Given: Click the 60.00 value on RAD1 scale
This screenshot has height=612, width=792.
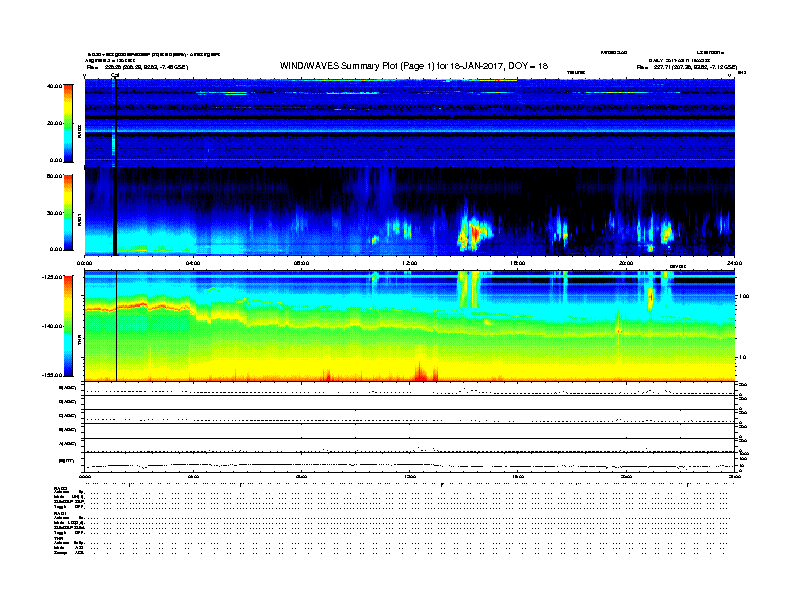Looking at the screenshot, I should 54,176.
